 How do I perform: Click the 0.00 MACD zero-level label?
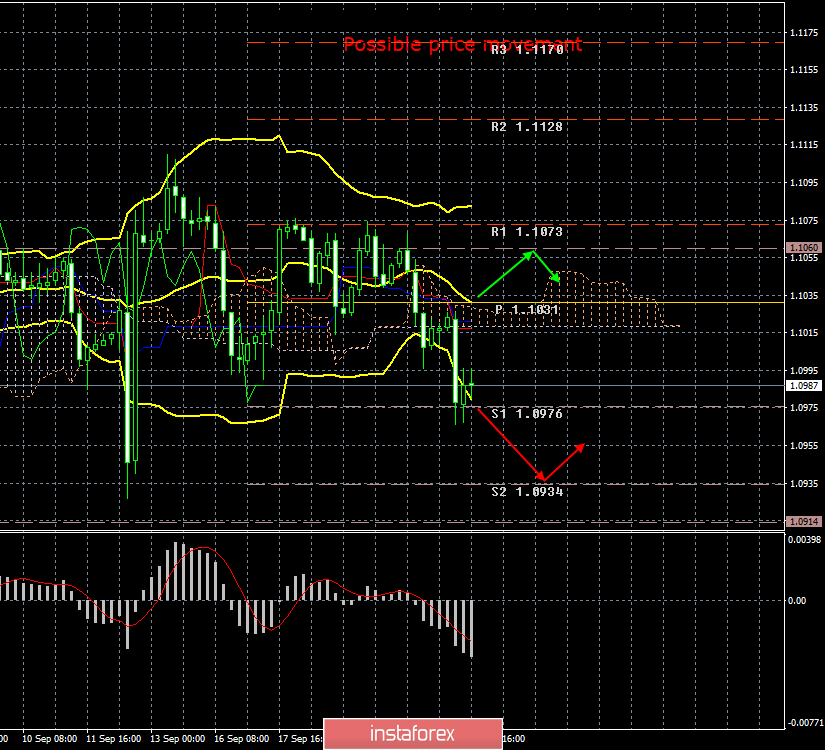click(x=797, y=601)
